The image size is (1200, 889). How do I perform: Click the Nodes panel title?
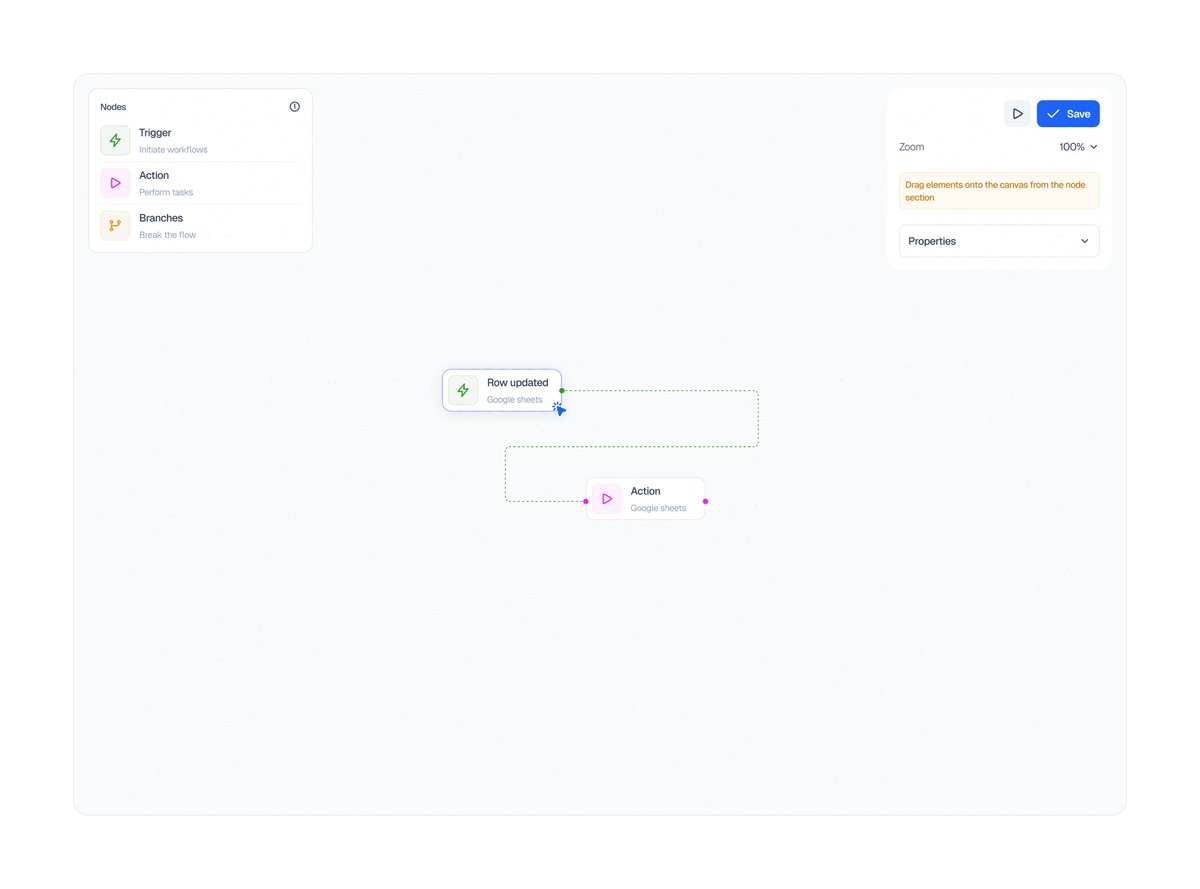pos(113,106)
